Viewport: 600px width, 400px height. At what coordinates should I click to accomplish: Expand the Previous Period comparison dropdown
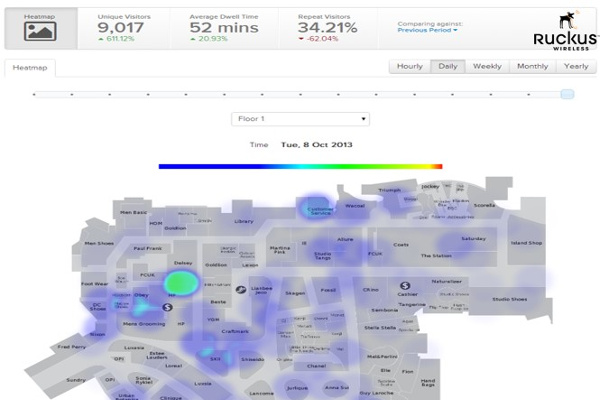tap(430, 30)
